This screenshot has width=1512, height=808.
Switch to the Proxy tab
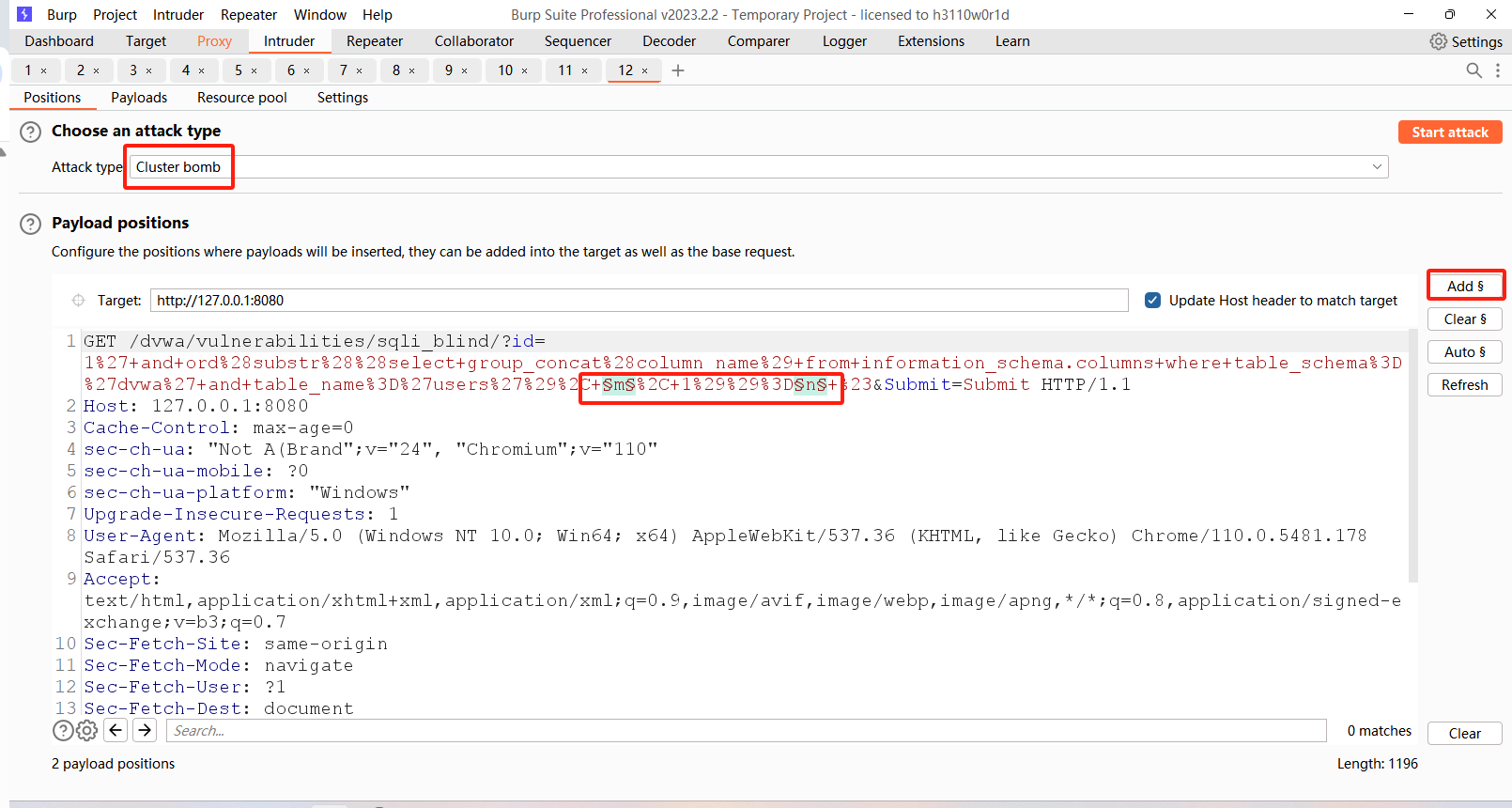[214, 41]
